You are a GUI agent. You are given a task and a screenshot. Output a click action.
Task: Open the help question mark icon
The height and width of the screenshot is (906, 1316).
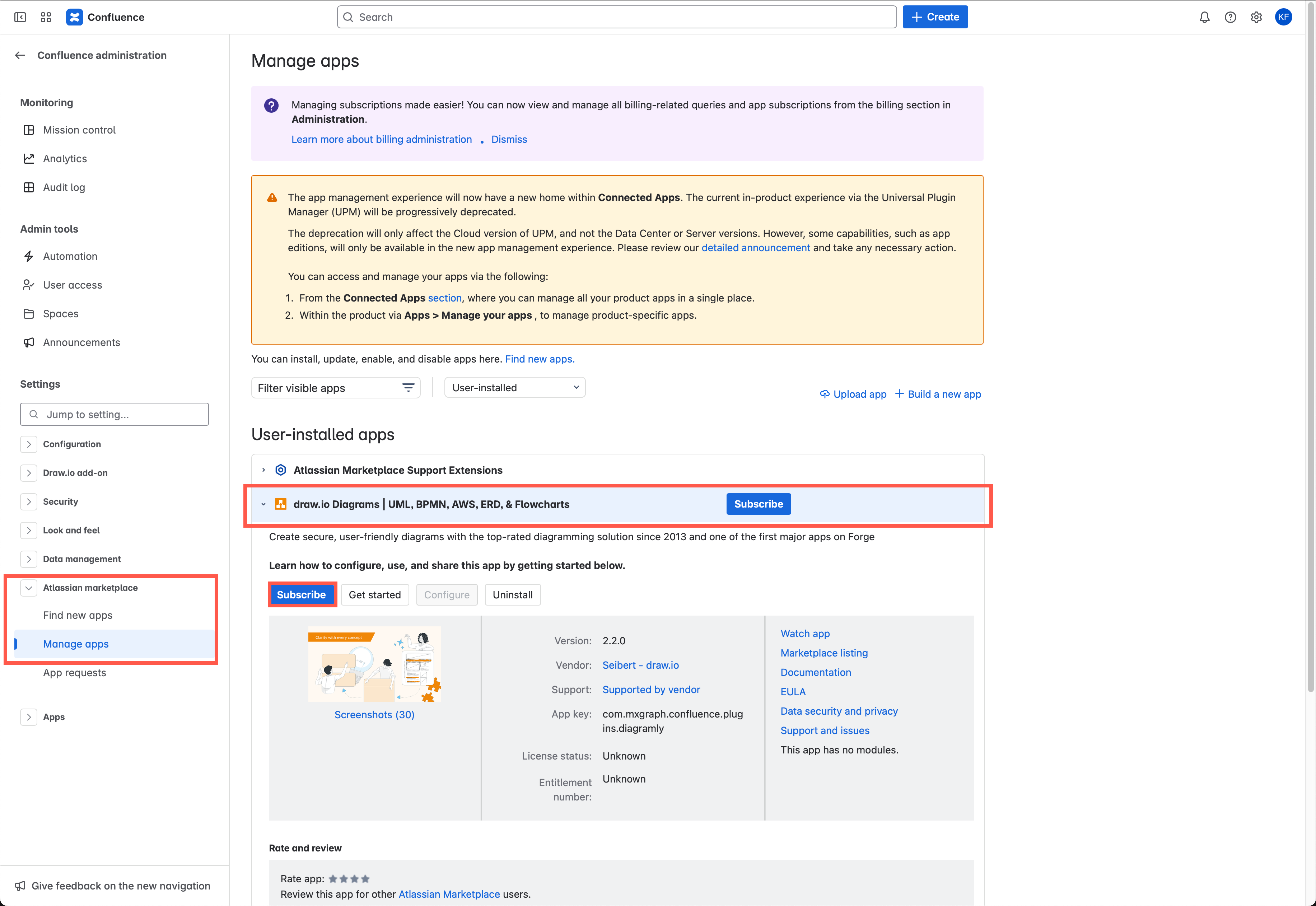tap(1230, 17)
